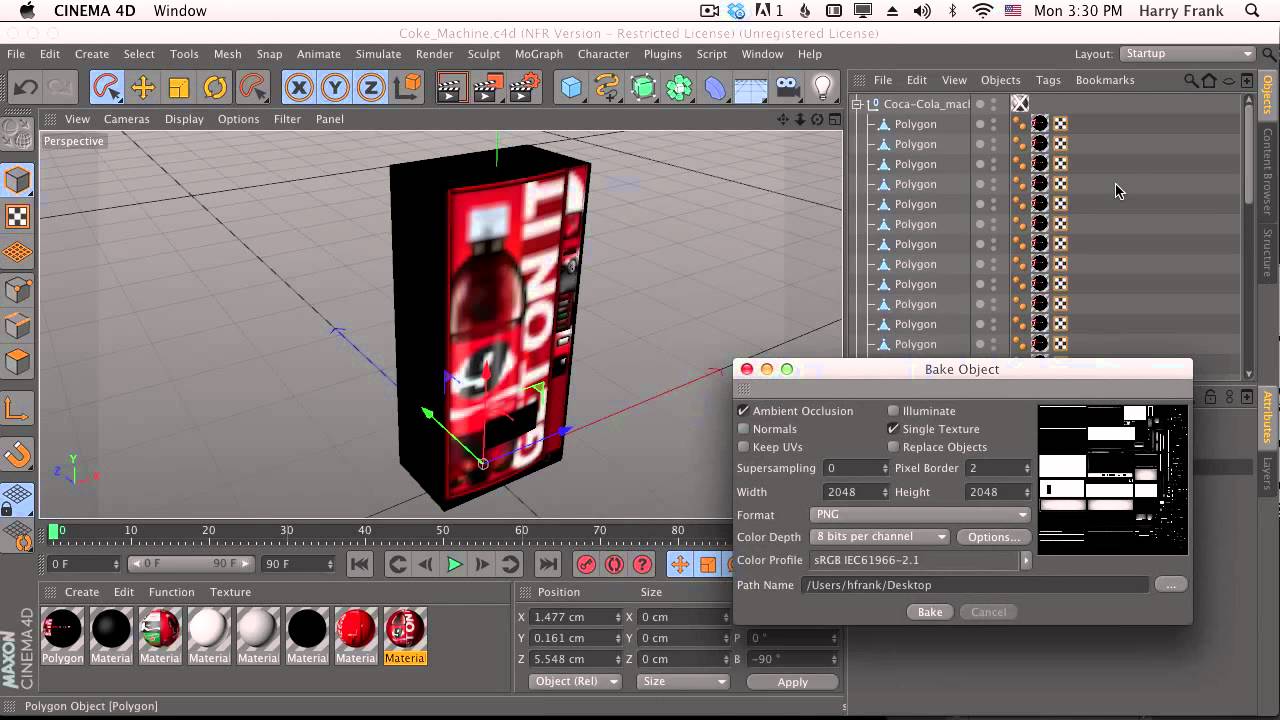The width and height of the screenshot is (1280, 720).
Task: Click the Undo arrow icon
Action: pyautogui.click(x=24, y=88)
